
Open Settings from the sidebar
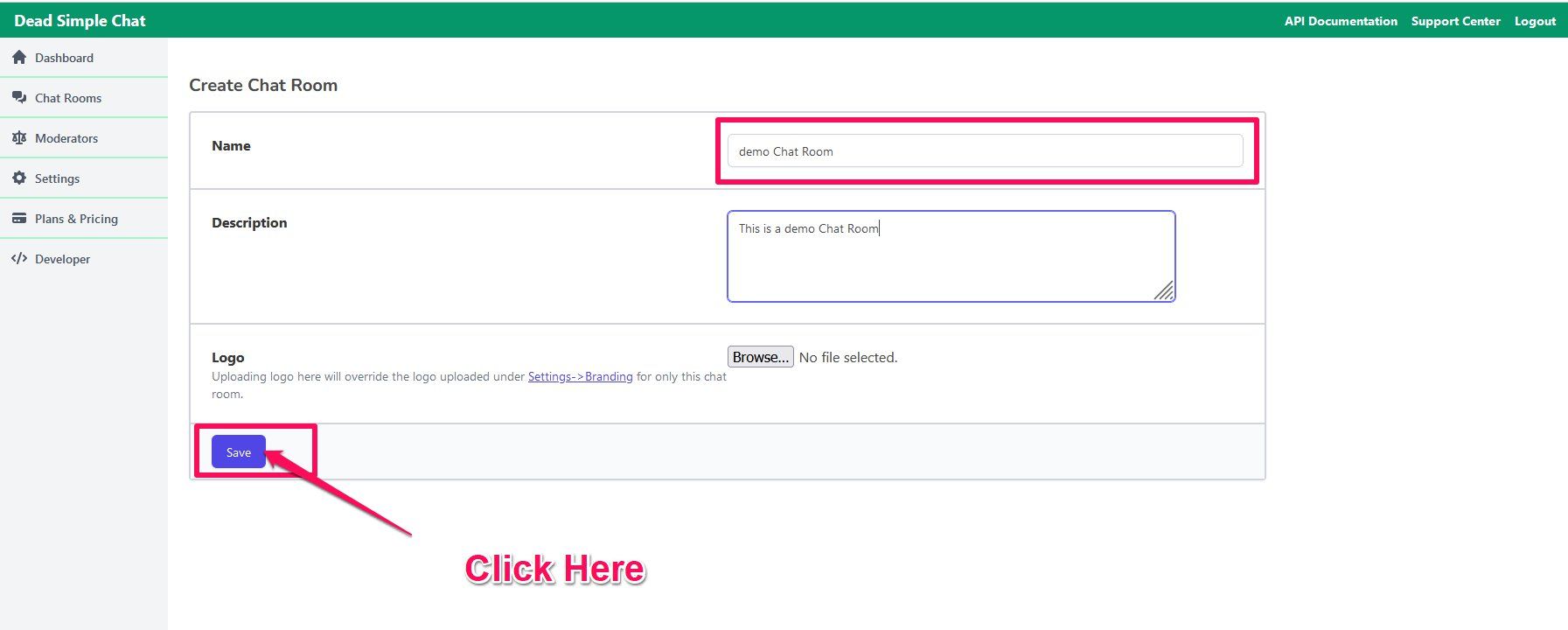tap(84, 178)
